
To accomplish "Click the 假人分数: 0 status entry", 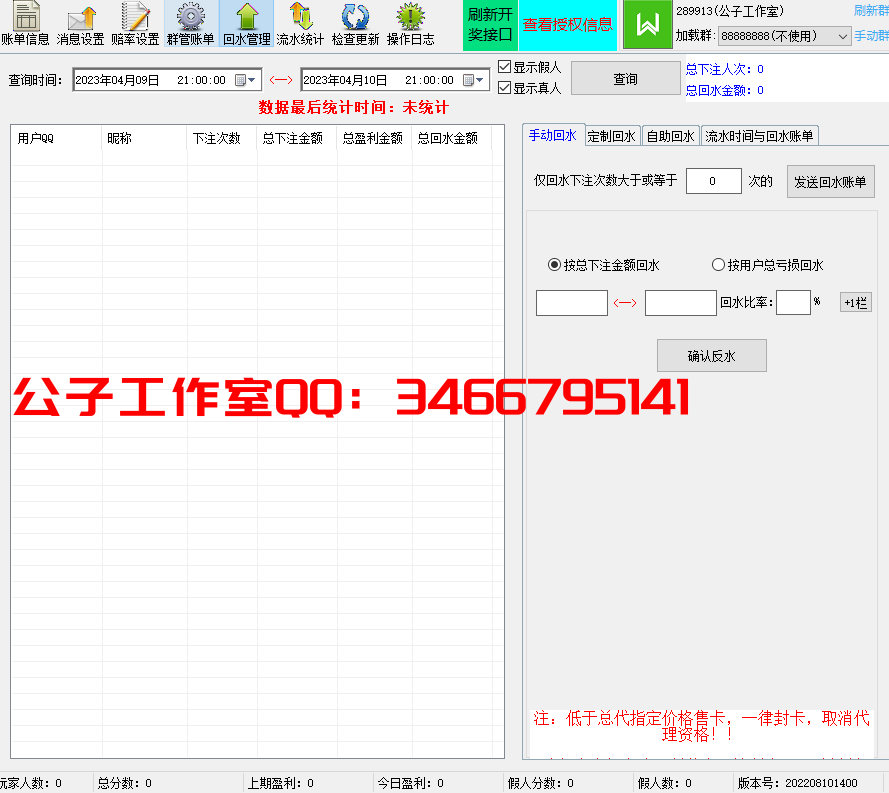I will (x=540, y=783).
